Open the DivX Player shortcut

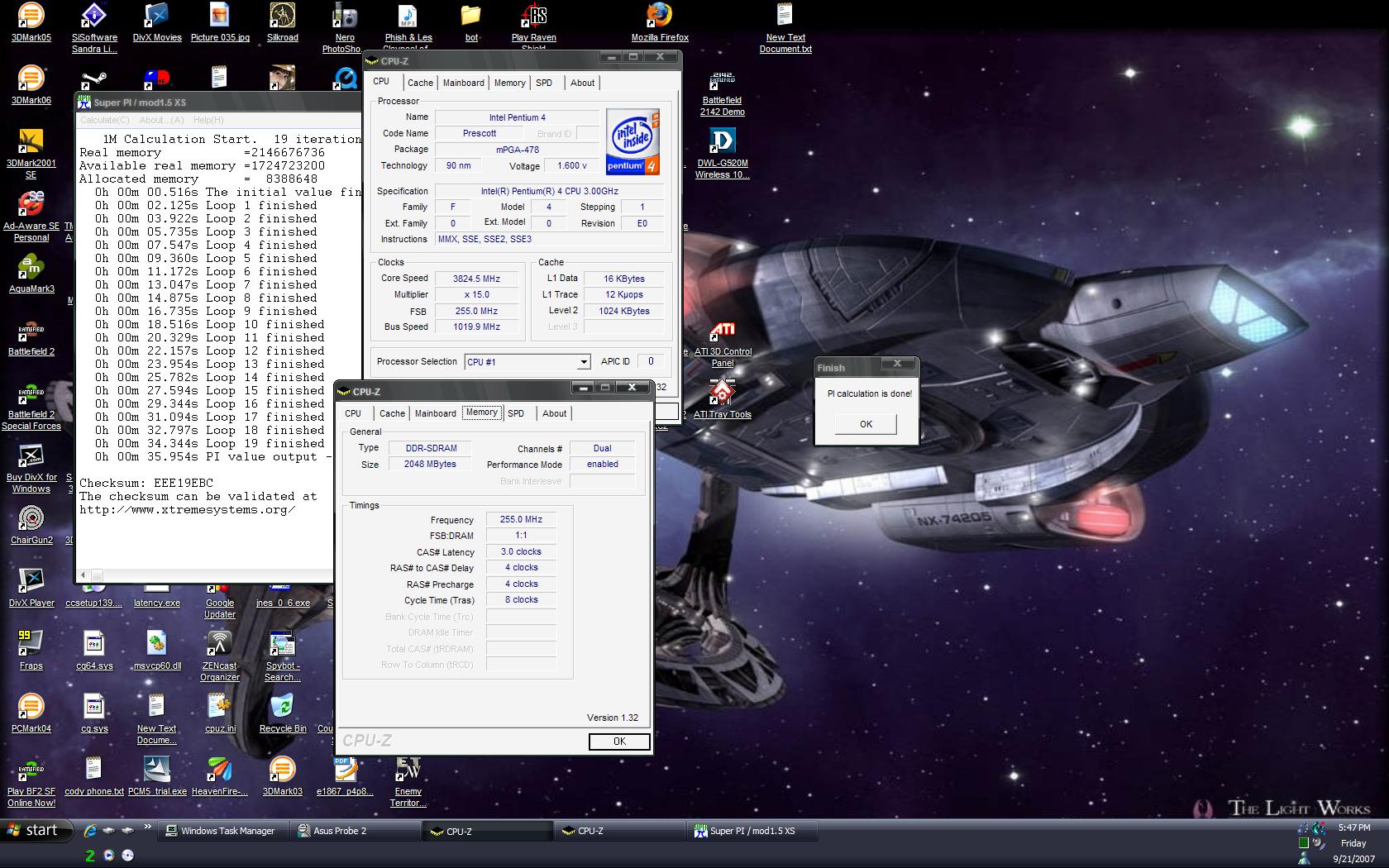click(31, 588)
